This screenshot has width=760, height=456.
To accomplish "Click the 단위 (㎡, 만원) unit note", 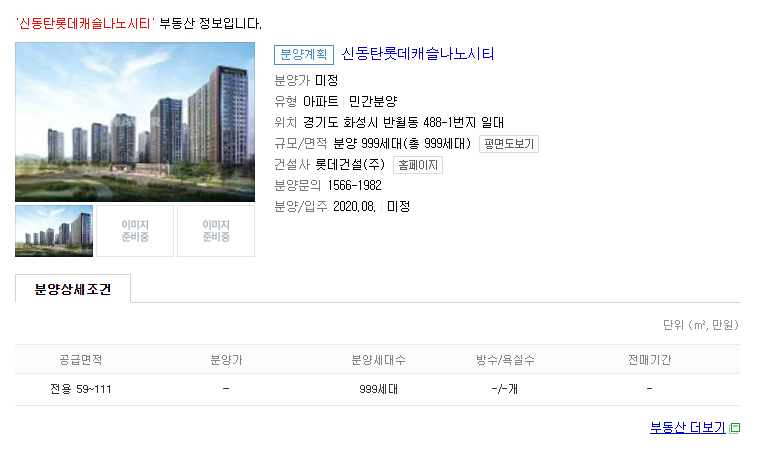I will (x=701, y=325).
